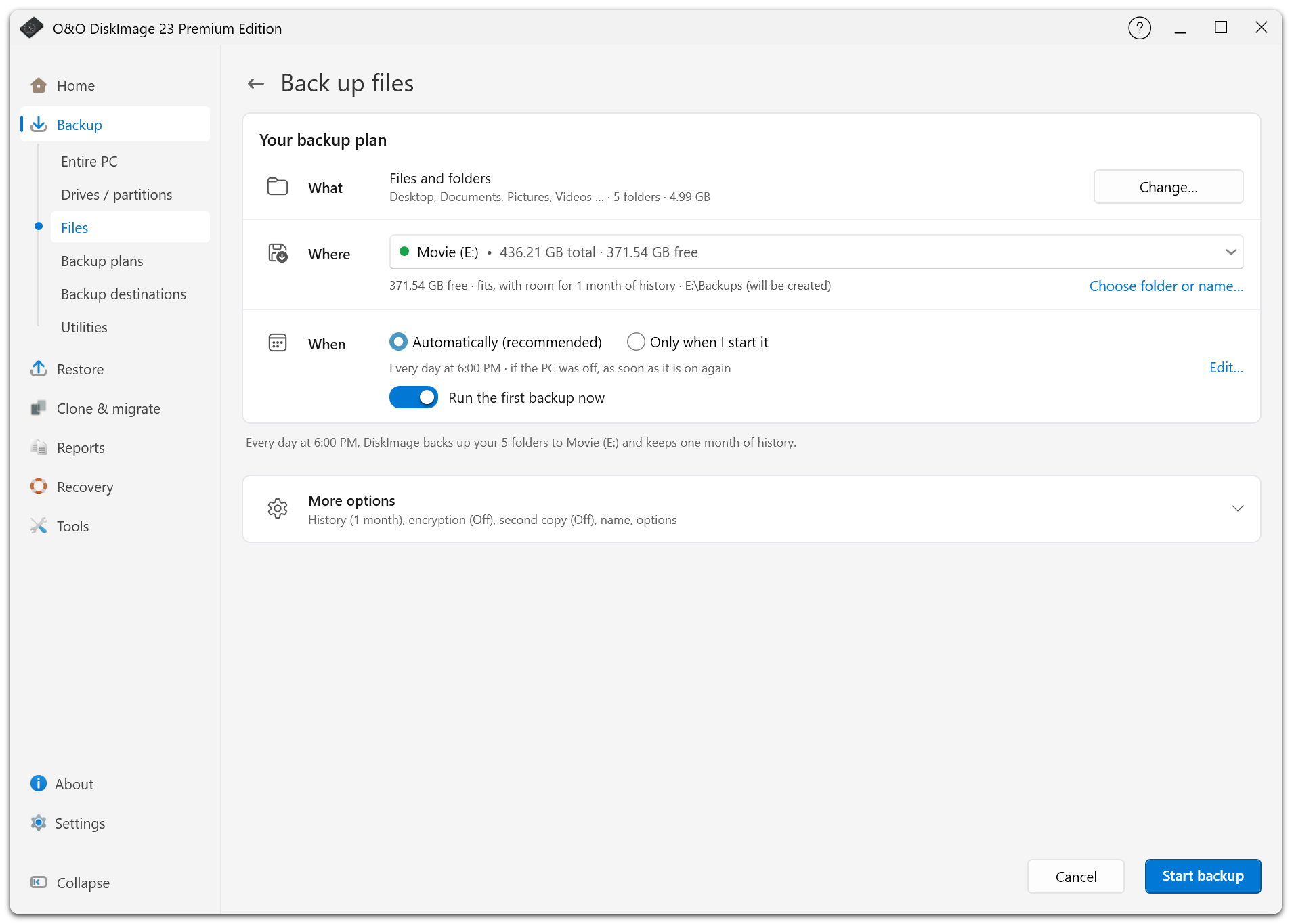Viewport: 1292px width, 924px height.
Task: Click the Back up files page title
Action: tap(347, 83)
